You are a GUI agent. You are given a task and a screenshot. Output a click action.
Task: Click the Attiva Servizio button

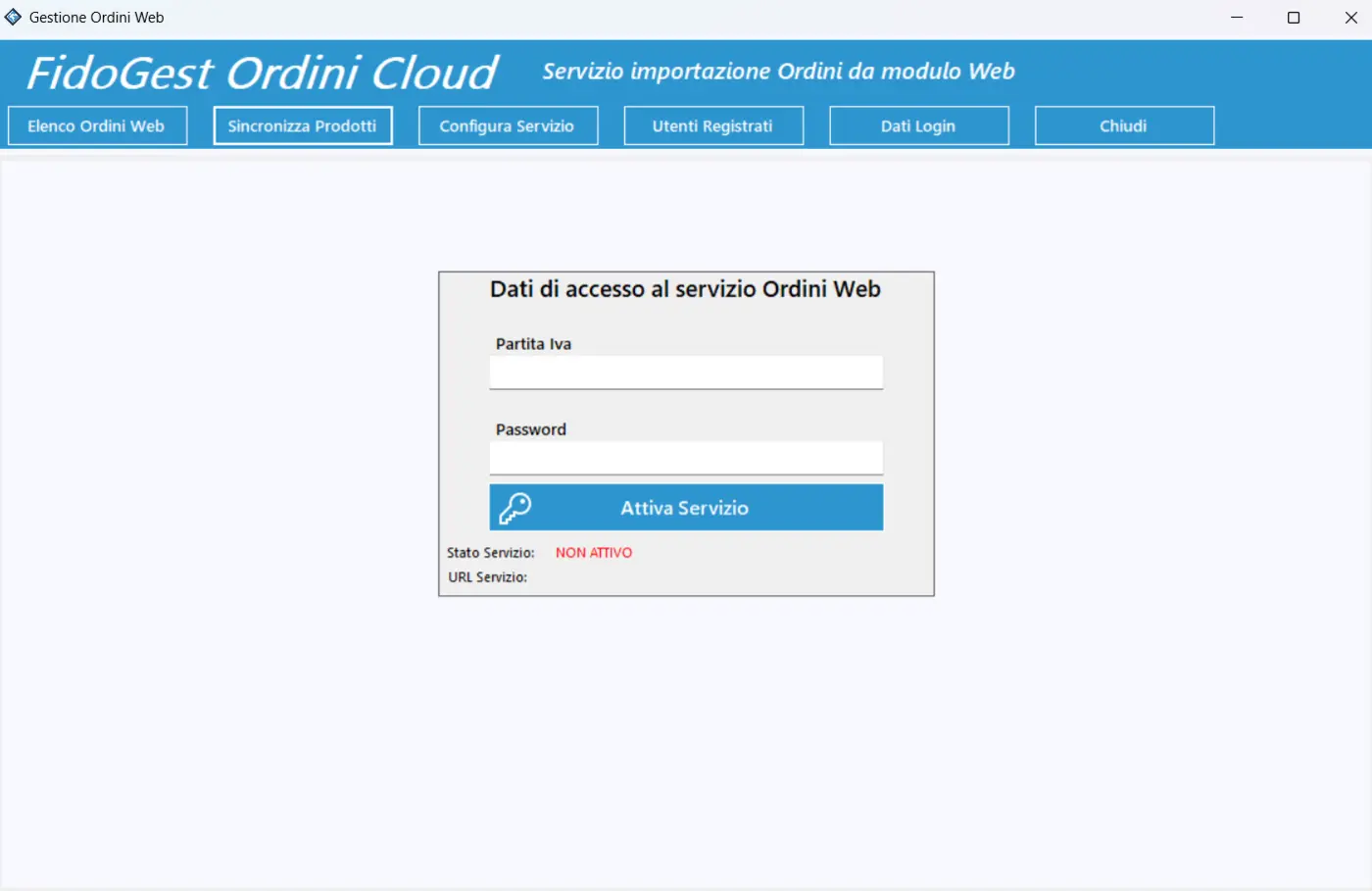click(686, 508)
